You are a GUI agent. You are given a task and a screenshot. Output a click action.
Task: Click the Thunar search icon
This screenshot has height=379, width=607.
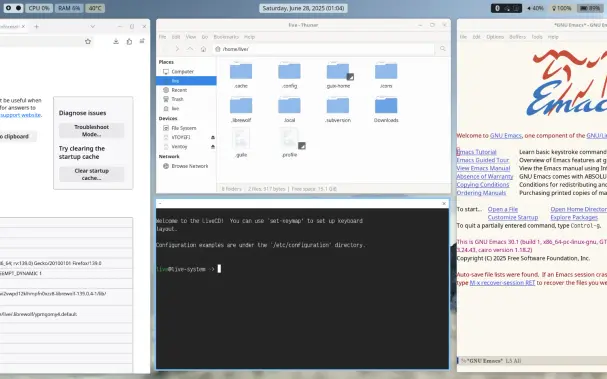(x=442, y=49)
